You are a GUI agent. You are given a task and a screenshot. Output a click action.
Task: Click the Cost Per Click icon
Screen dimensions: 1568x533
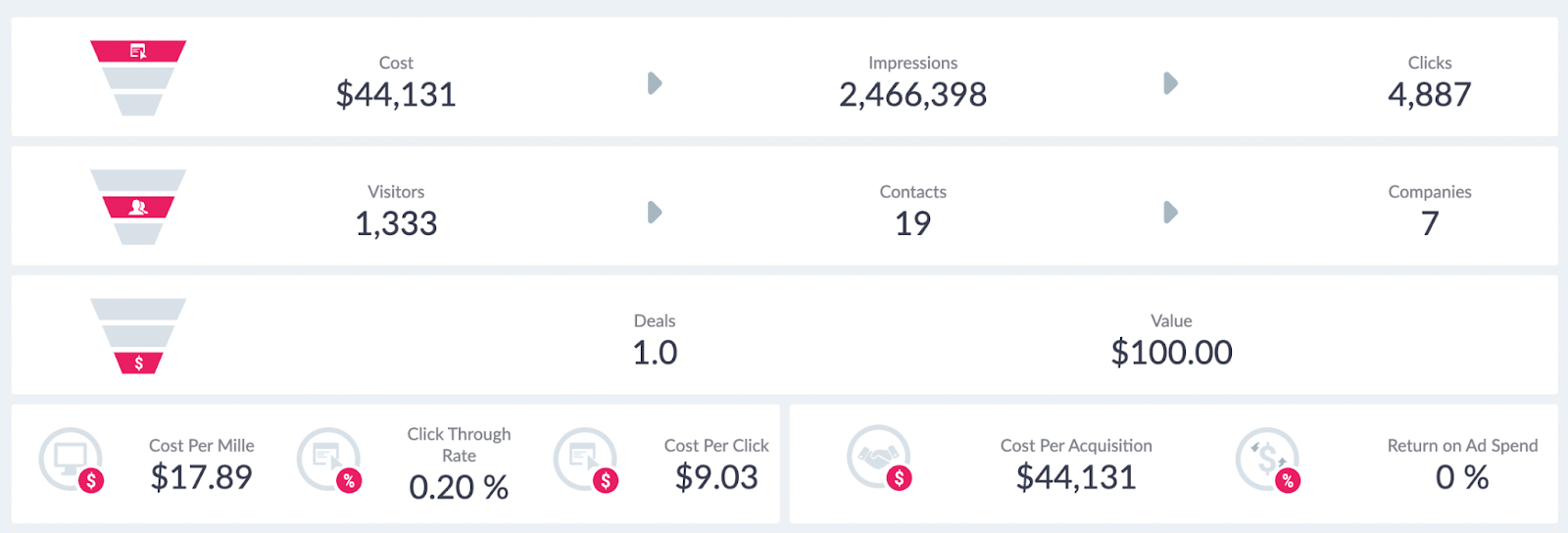tap(586, 460)
